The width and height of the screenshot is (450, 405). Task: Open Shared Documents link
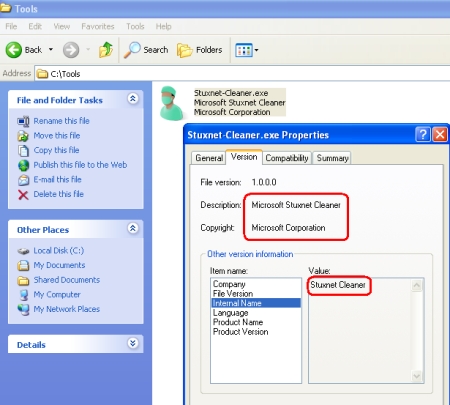coord(67,280)
